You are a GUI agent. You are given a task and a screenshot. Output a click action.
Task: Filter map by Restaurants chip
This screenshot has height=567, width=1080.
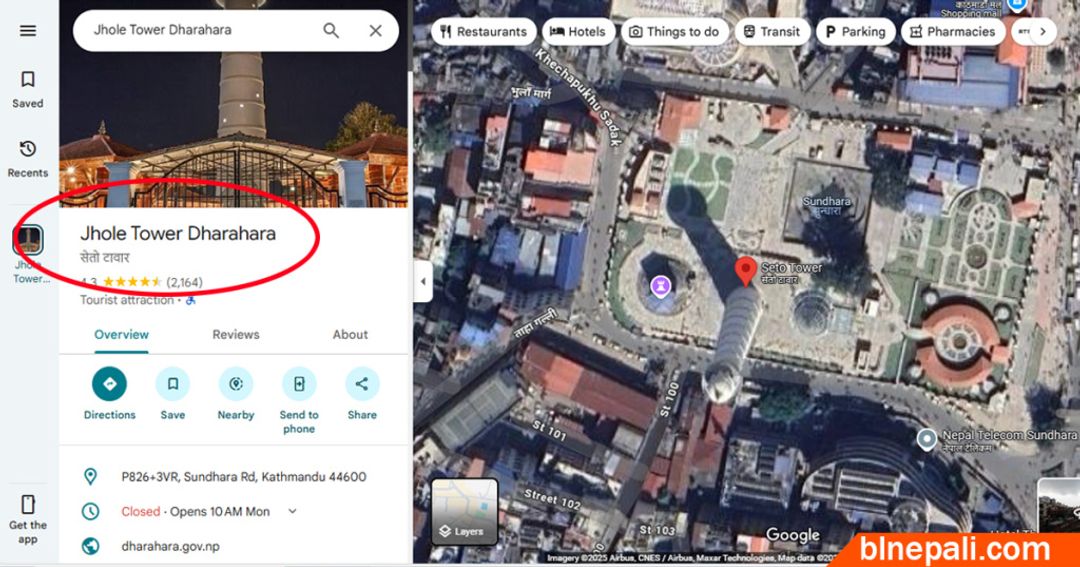[x=484, y=32]
